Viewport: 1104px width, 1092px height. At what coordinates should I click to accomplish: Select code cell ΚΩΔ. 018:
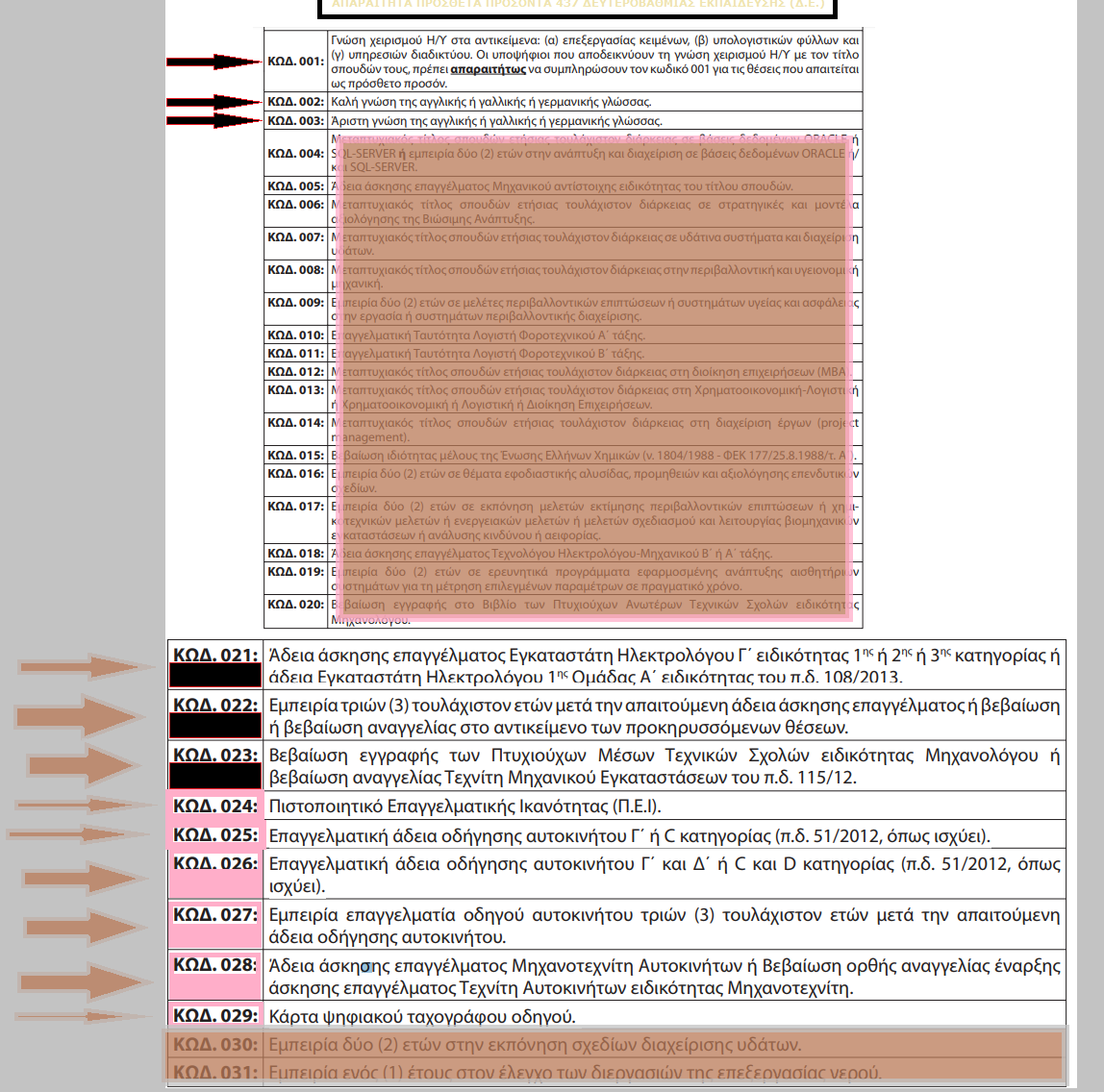[296, 553]
